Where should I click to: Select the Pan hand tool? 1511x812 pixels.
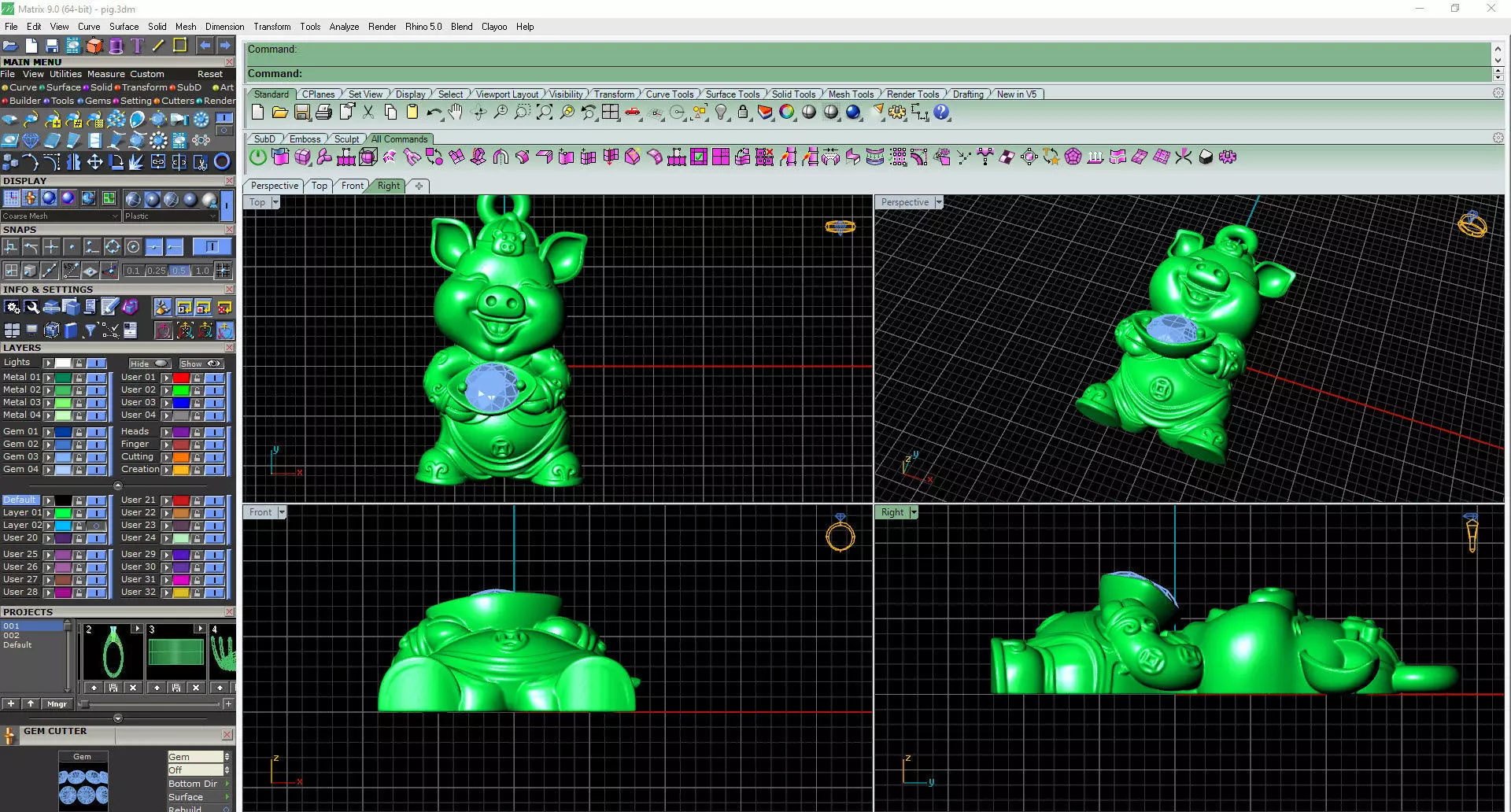[456, 113]
